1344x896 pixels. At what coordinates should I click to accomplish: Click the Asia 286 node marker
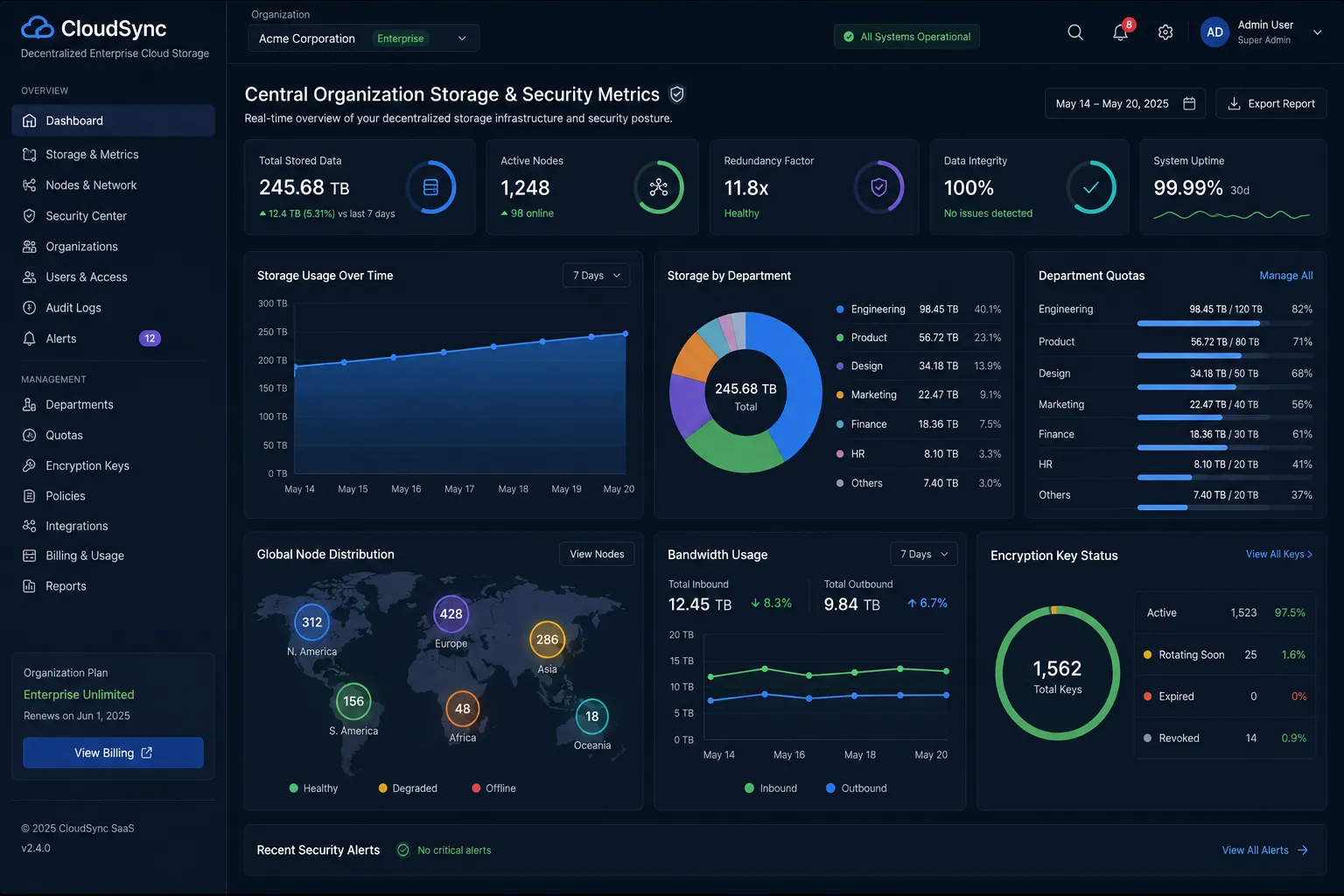(x=547, y=640)
